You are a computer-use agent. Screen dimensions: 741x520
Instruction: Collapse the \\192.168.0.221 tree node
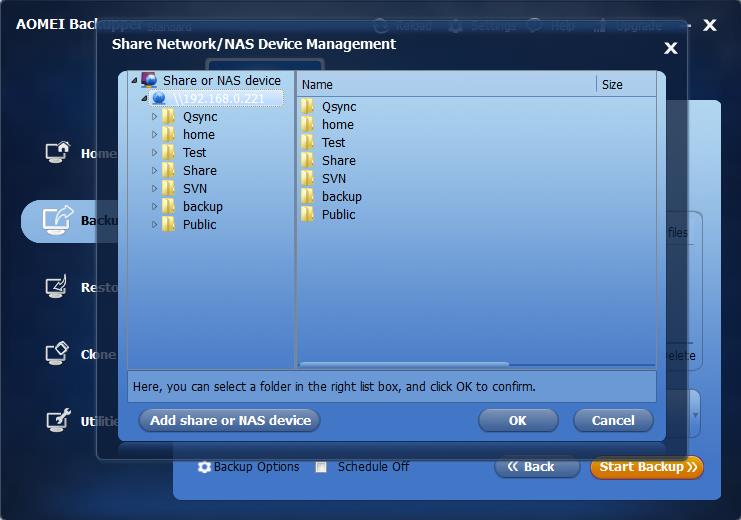(x=145, y=99)
